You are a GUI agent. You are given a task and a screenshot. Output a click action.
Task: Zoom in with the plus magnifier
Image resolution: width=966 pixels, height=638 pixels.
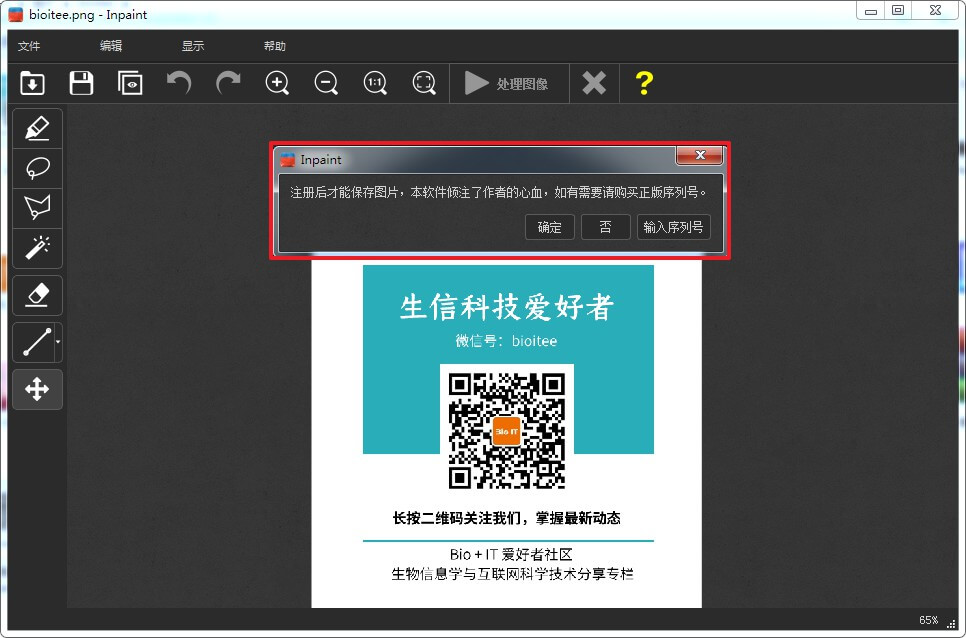(x=277, y=83)
